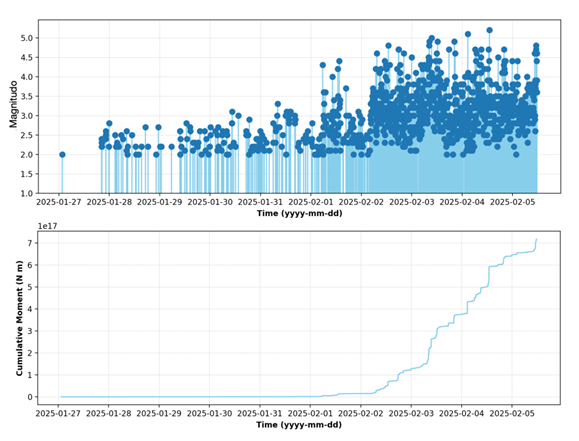Click the top chart Time (yyyy-mm-dd) label
Image resolution: width=579 pixels, height=441 pixels.
(299, 213)
